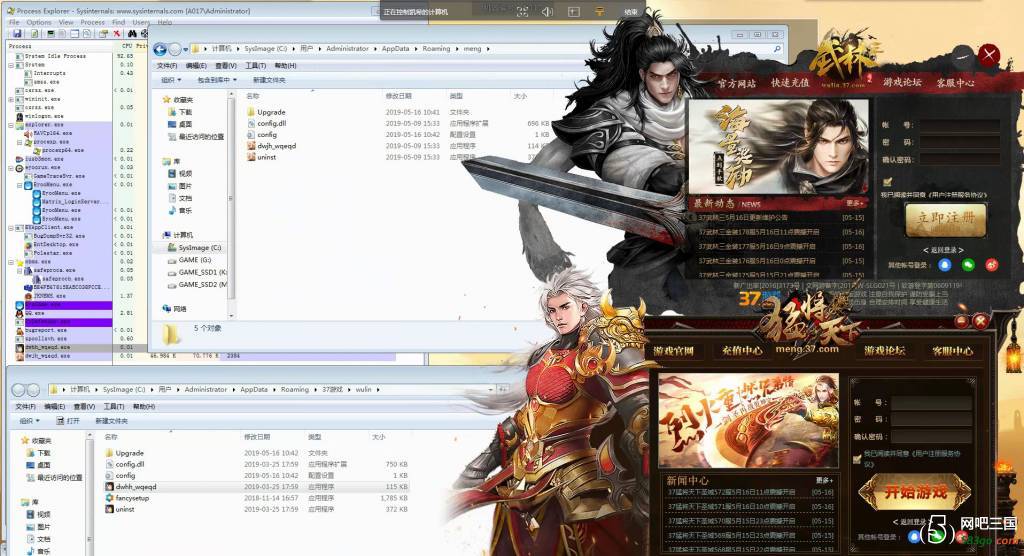The image size is (1024, 556).
Task: Open the 组织 dropdown in the meng window
Action: [x=171, y=80]
